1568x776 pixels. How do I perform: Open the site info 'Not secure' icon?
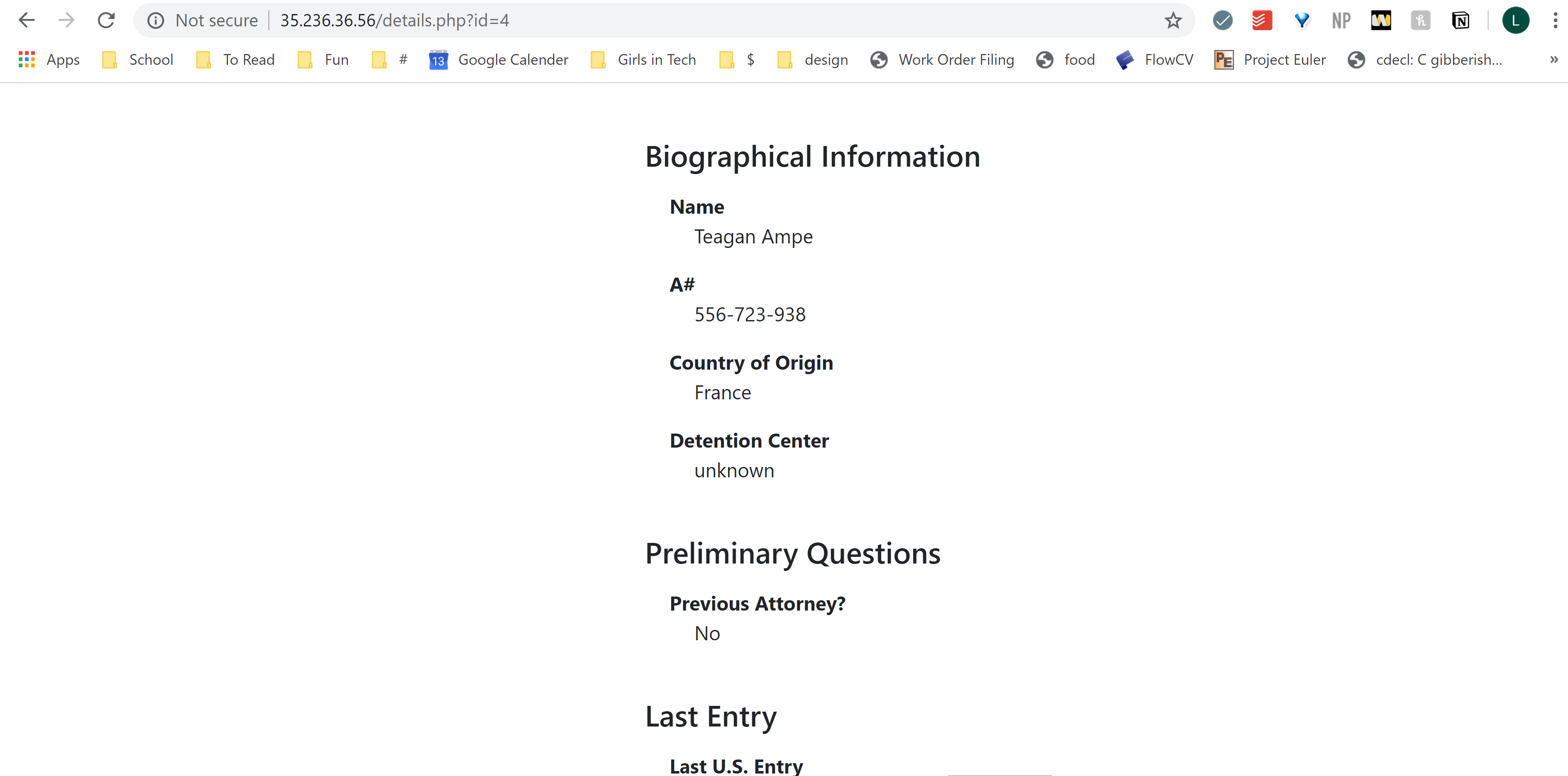(156, 21)
